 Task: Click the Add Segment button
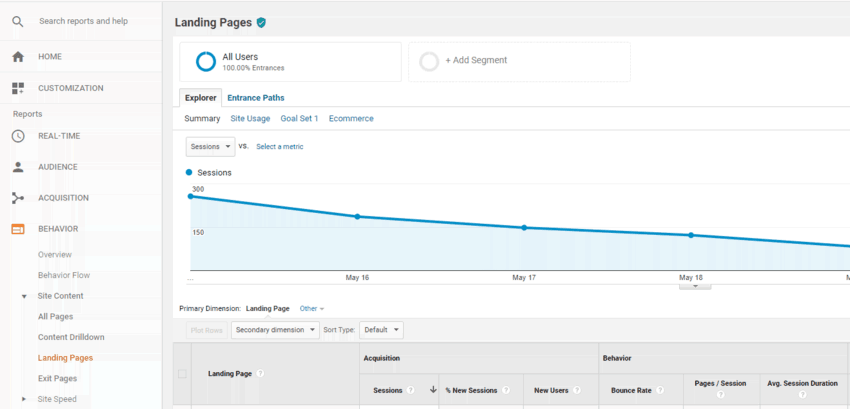519,61
